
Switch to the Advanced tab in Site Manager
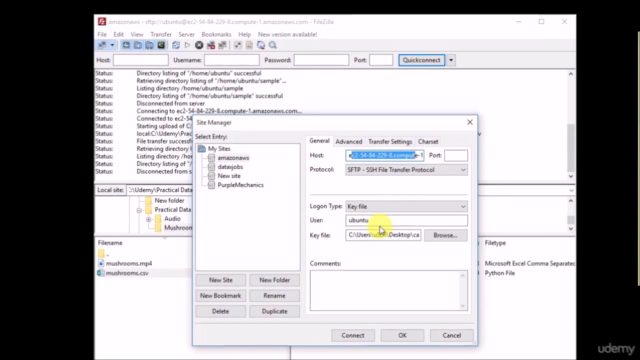pyautogui.click(x=349, y=142)
